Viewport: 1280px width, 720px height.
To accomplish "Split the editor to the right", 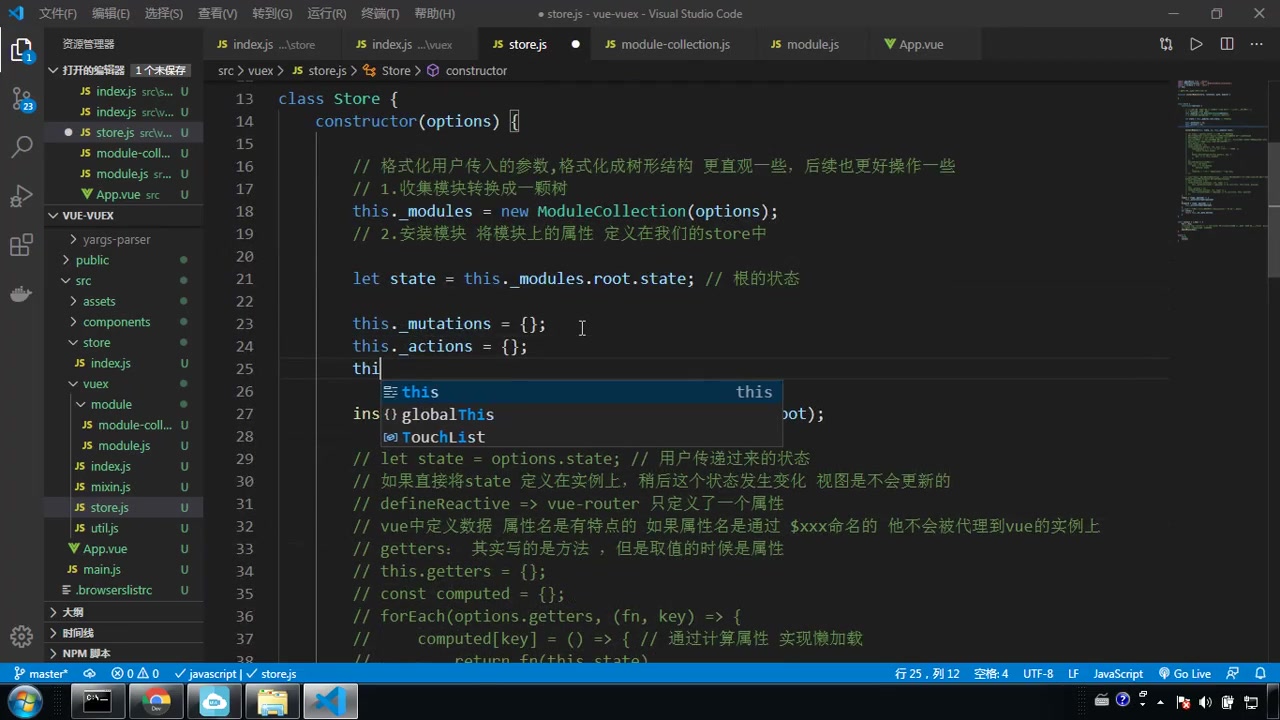I will pyautogui.click(x=1227, y=44).
